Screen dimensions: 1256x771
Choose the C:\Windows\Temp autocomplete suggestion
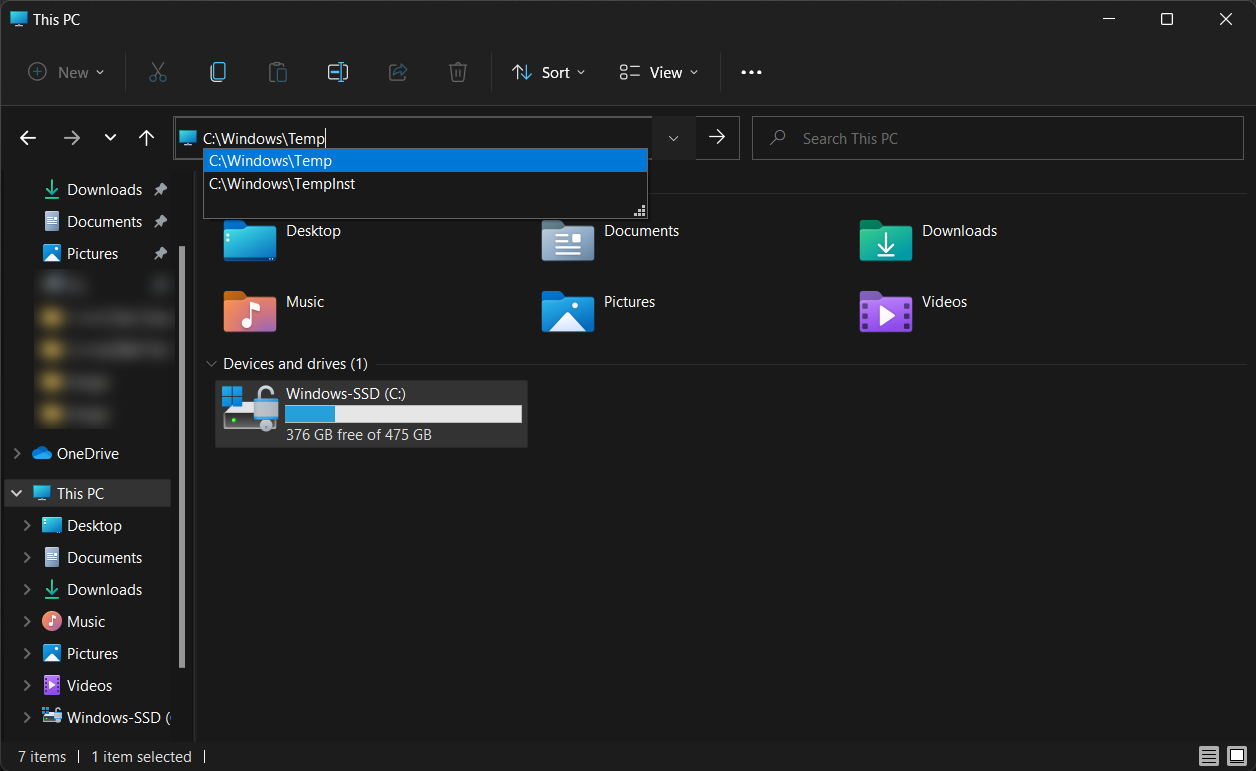point(426,160)
